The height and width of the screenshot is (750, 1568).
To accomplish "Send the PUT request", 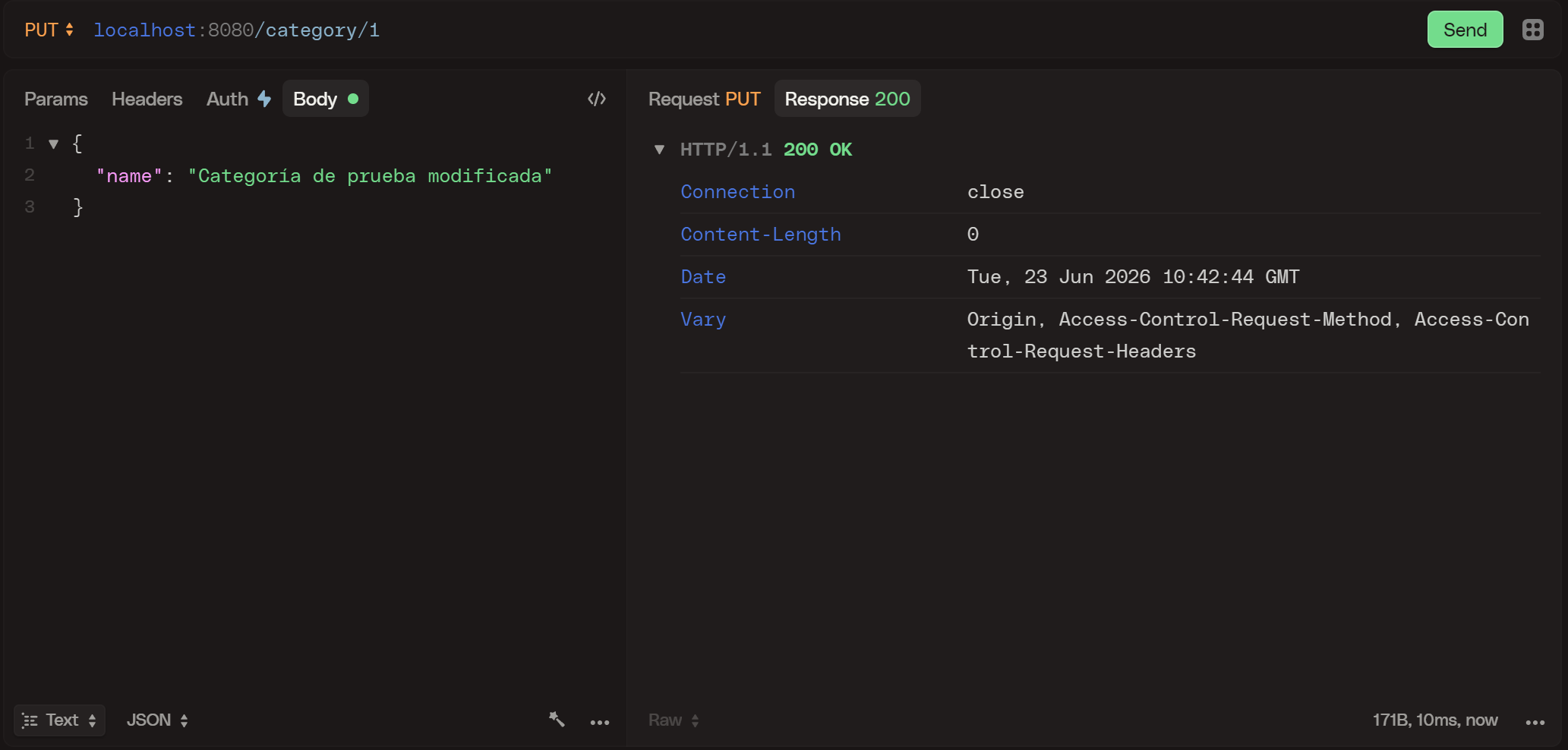I will tap(1465, 30).
